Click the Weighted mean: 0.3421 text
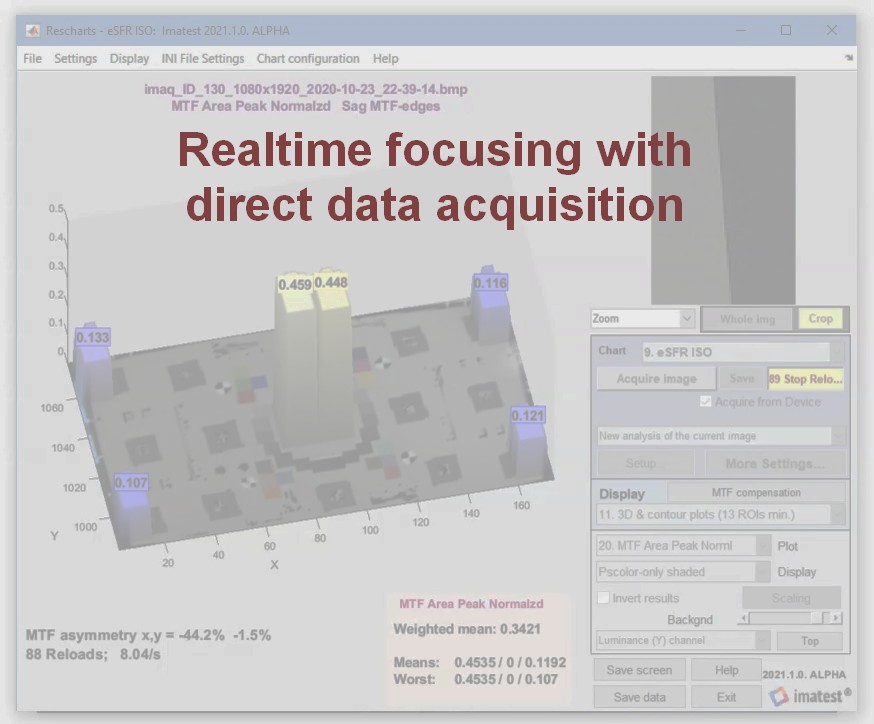This screenshot has width=874, height=724. [467, 629]
